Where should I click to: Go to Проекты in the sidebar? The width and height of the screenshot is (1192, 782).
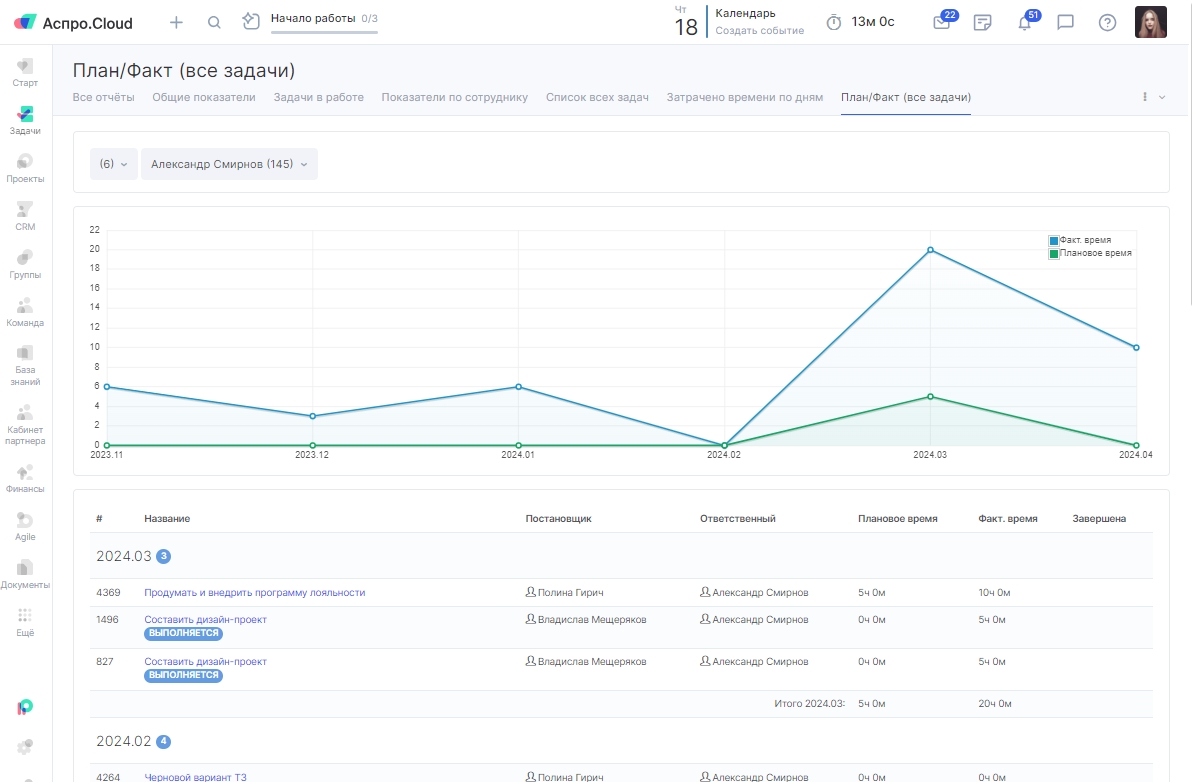[x=25, y=168]
